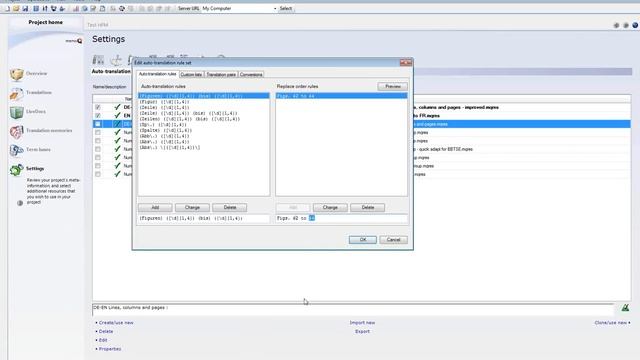Click Change under the auto-translation rules list
The image size is (640, 360).
click(x=192, y=208)
